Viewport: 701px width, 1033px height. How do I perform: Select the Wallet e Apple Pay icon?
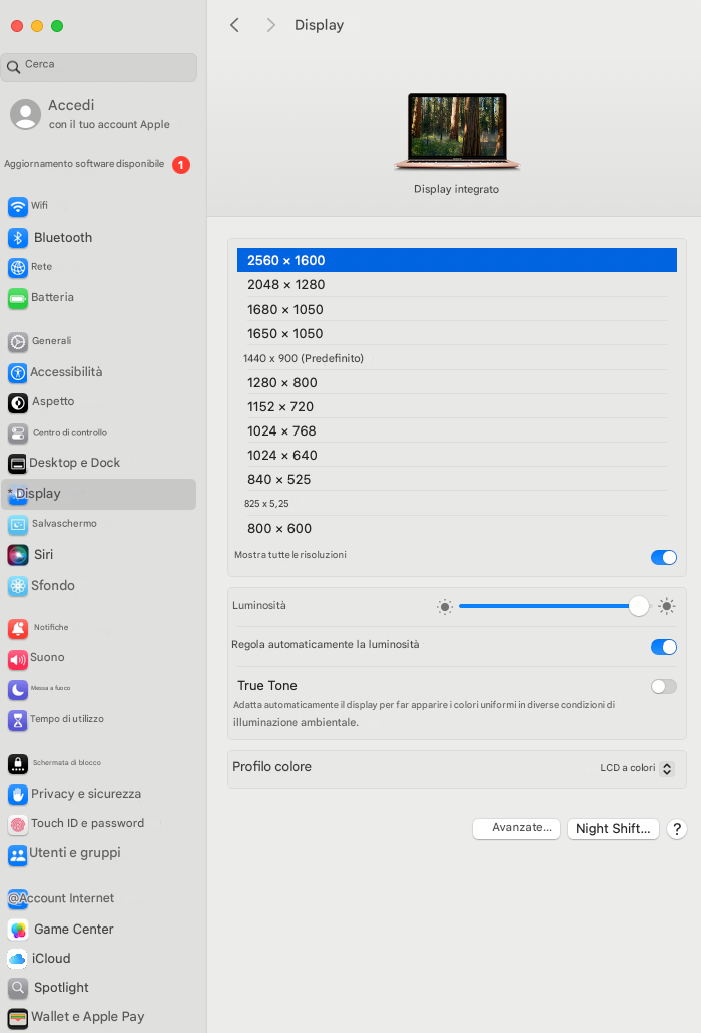[x=18, y=1019]
